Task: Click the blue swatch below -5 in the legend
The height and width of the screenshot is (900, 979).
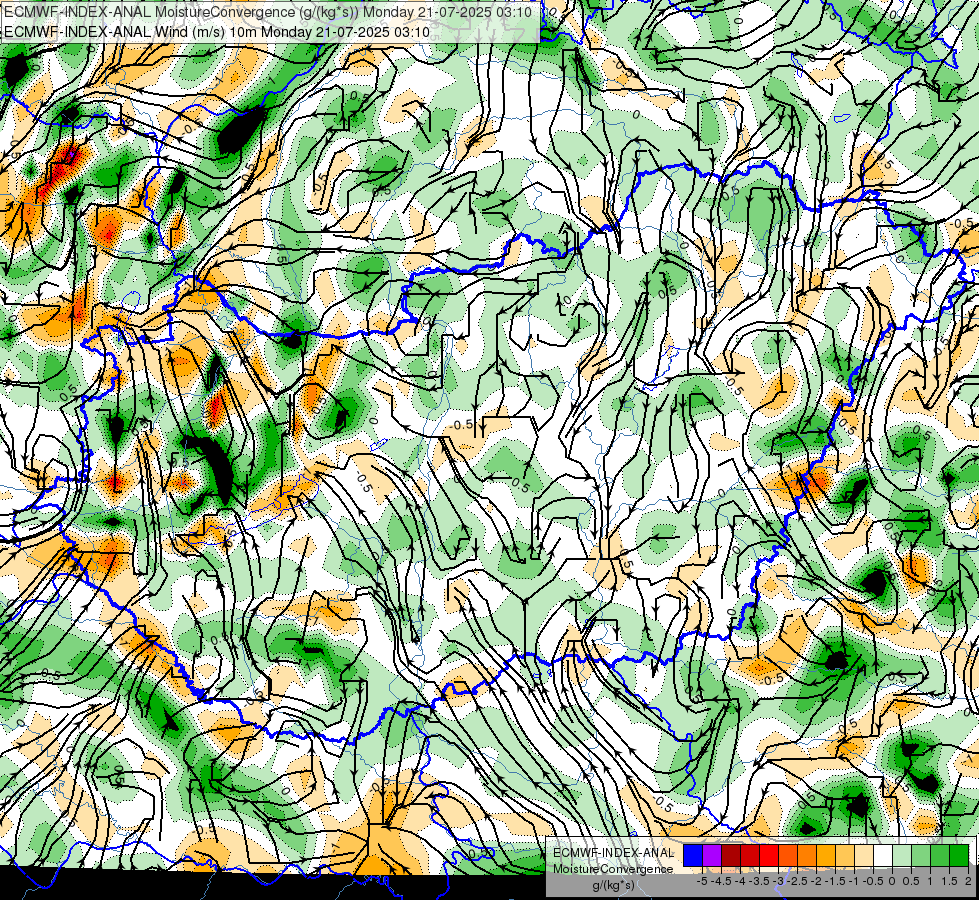Action: [x=693, y=855]
